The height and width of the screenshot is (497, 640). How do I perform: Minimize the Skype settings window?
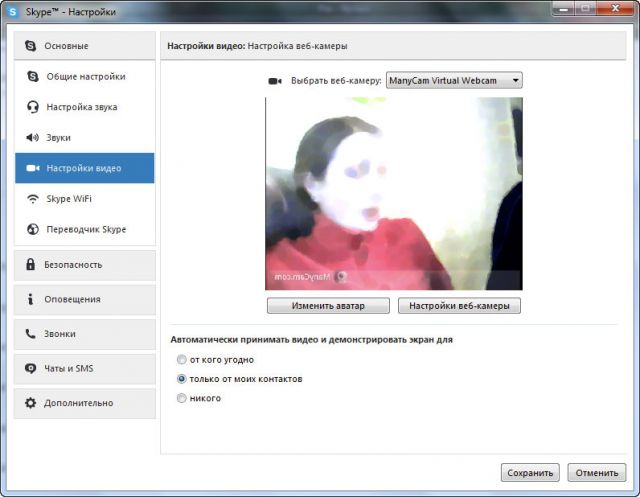(x=563, y=9)
